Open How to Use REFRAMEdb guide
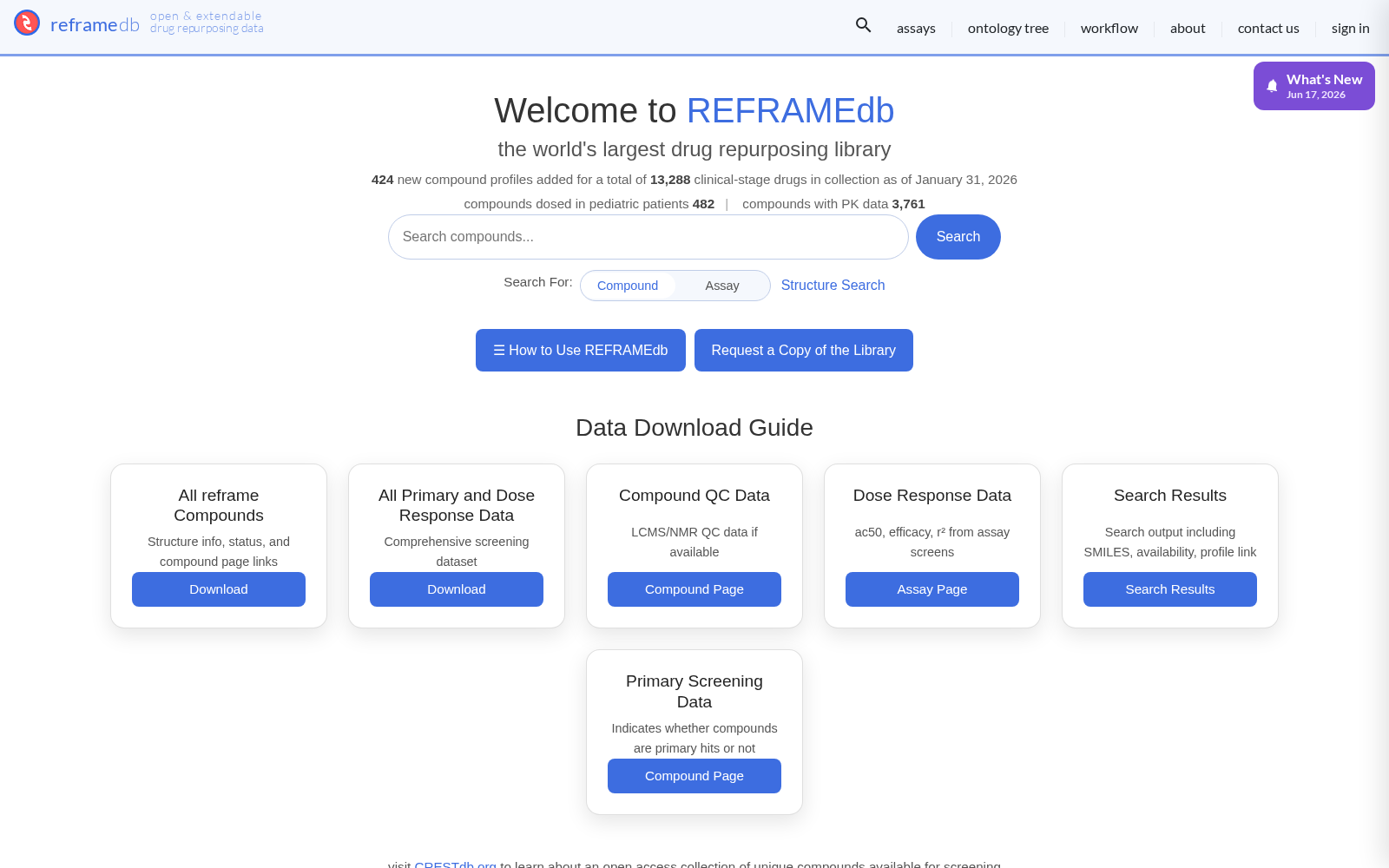The image size is (1389, 868). [581, 350]
